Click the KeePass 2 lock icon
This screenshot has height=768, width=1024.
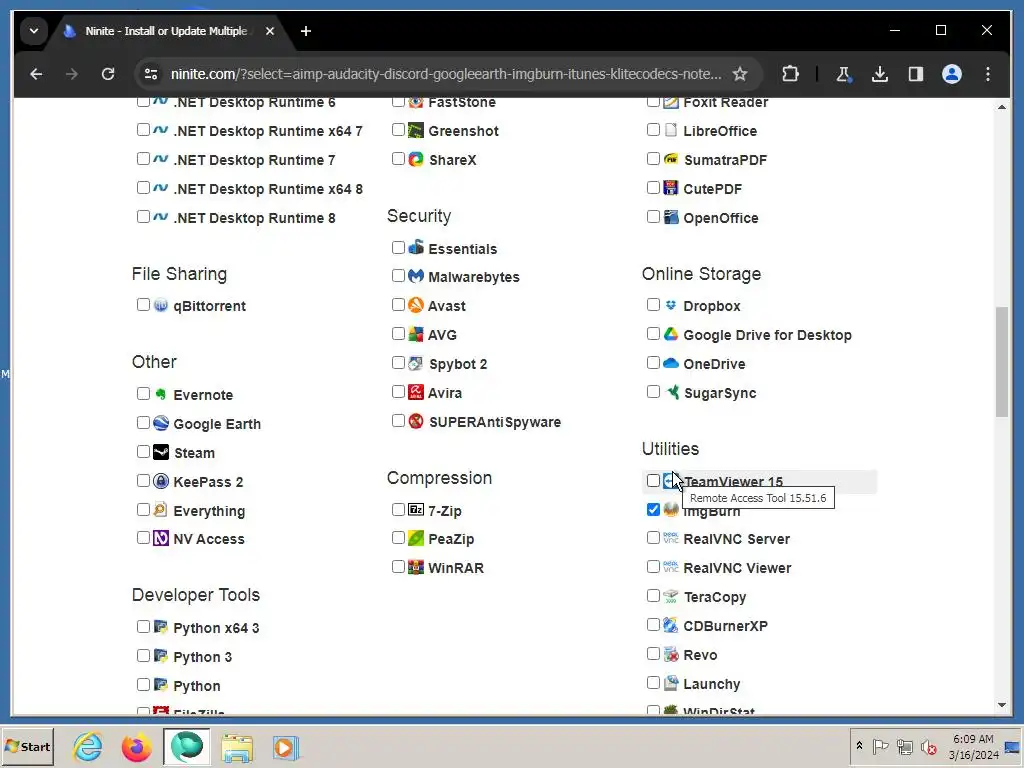(161, 481)
